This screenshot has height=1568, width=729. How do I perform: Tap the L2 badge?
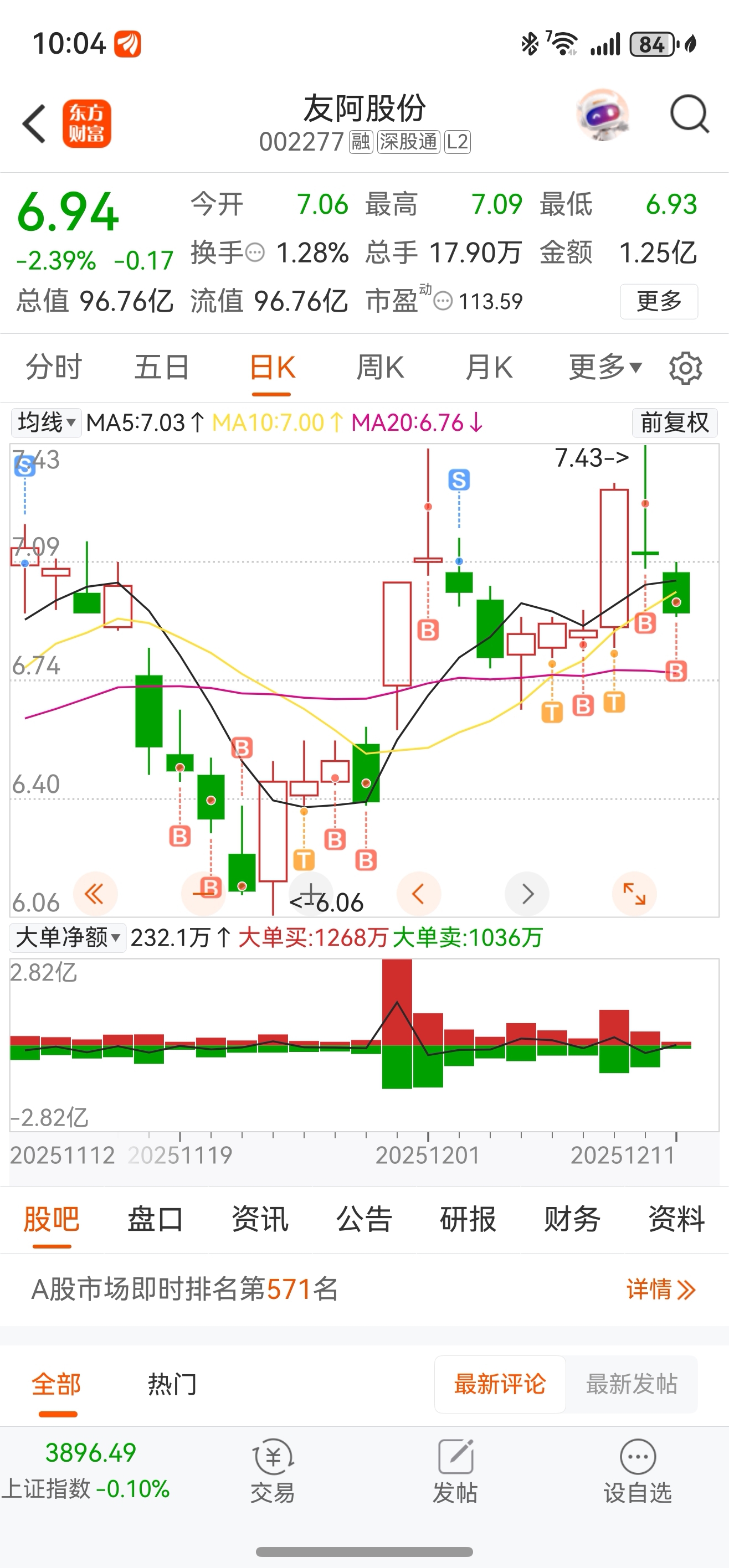(458, 142)
